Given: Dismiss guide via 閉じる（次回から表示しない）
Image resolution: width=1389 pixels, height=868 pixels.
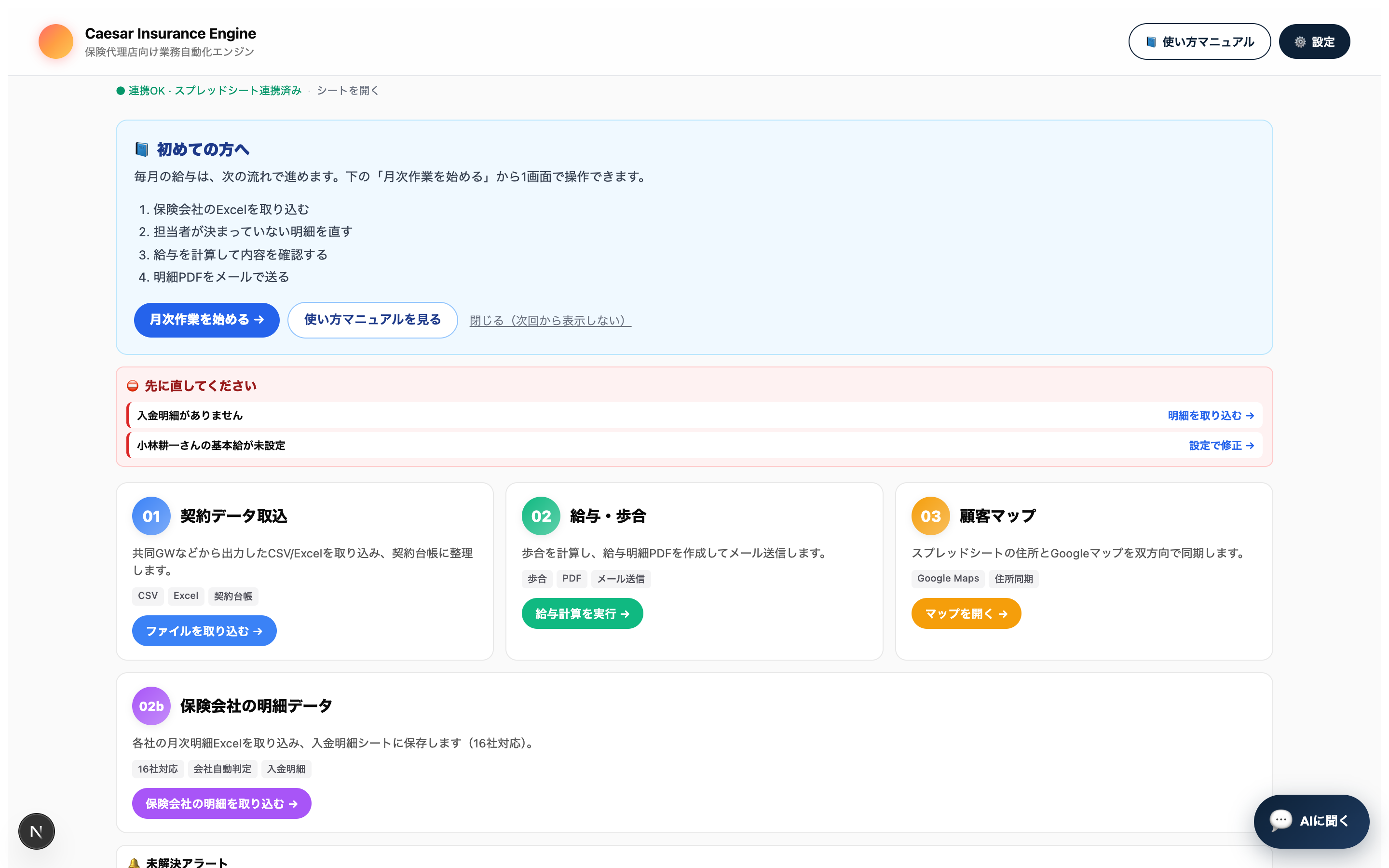Looking at the screenshot, I should coord(550,320).
